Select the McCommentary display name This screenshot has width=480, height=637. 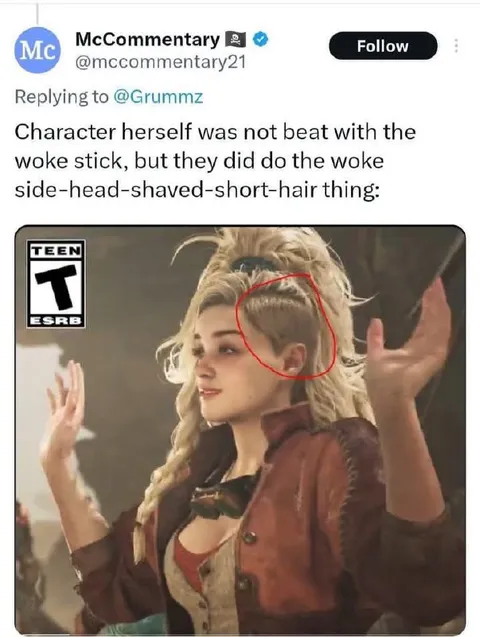tap(147, 39)
